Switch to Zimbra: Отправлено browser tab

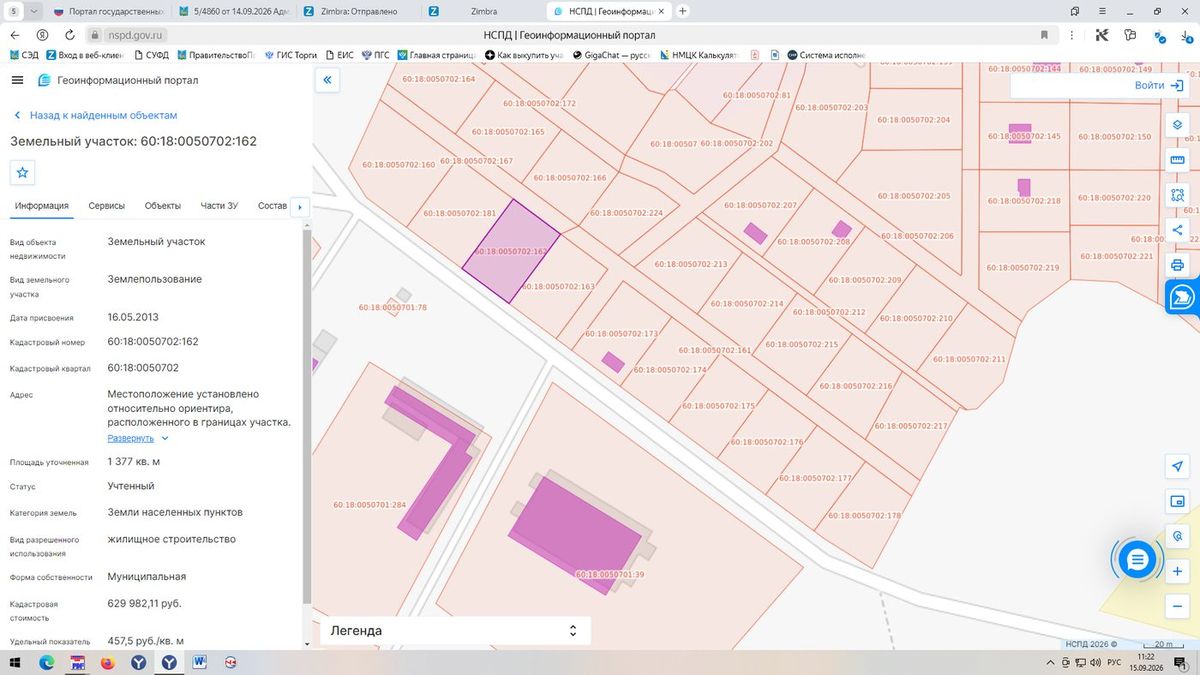[x=360, y=11]
